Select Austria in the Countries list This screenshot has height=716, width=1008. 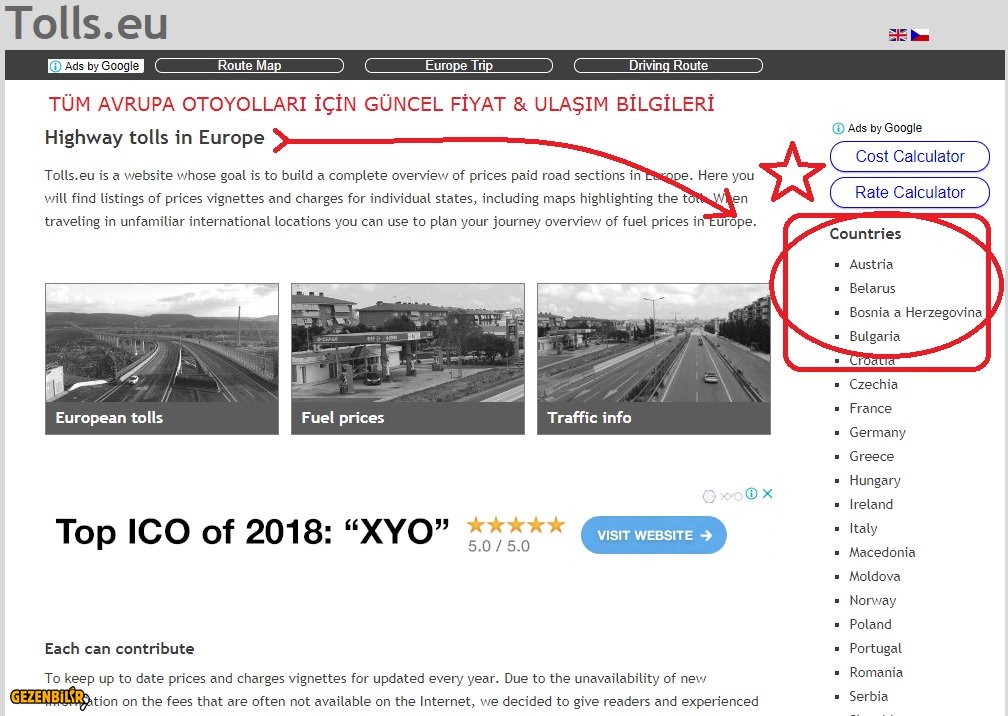[x=871, y=265]
